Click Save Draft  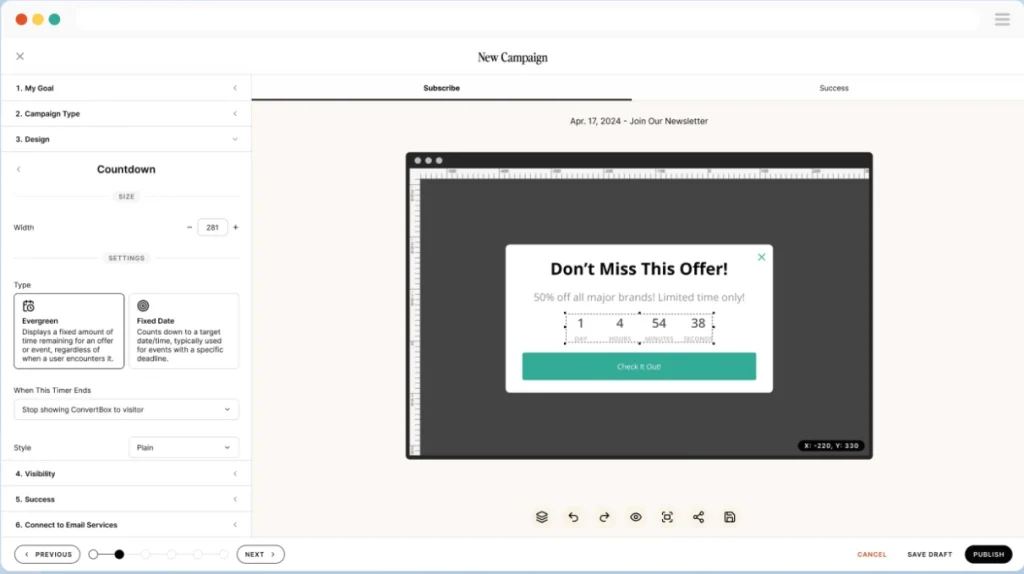pyautogui.click(x=929, y=554)
